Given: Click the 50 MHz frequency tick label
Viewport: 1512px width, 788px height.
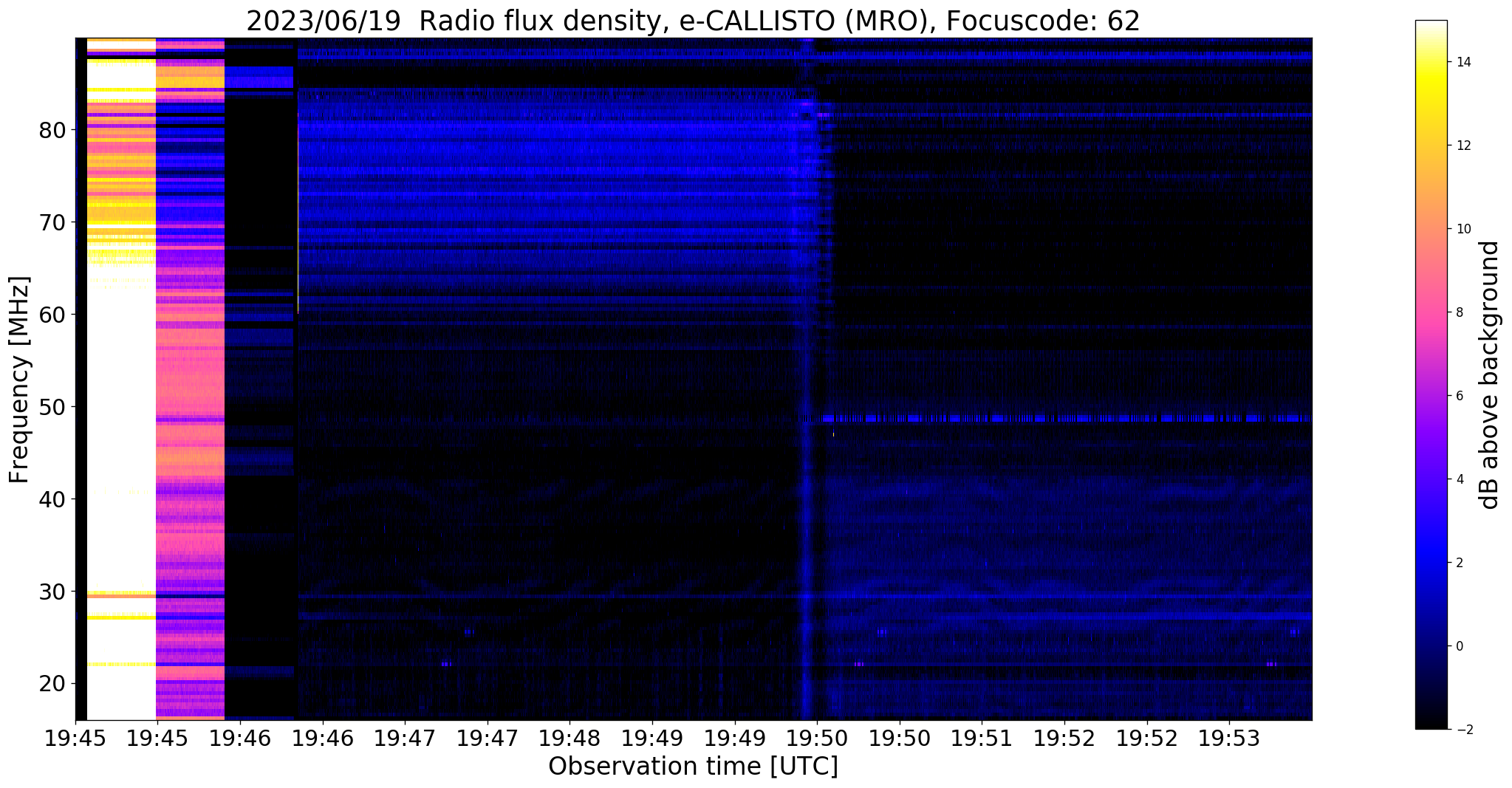Looking at the screenshot, I should tap(52, 407).
